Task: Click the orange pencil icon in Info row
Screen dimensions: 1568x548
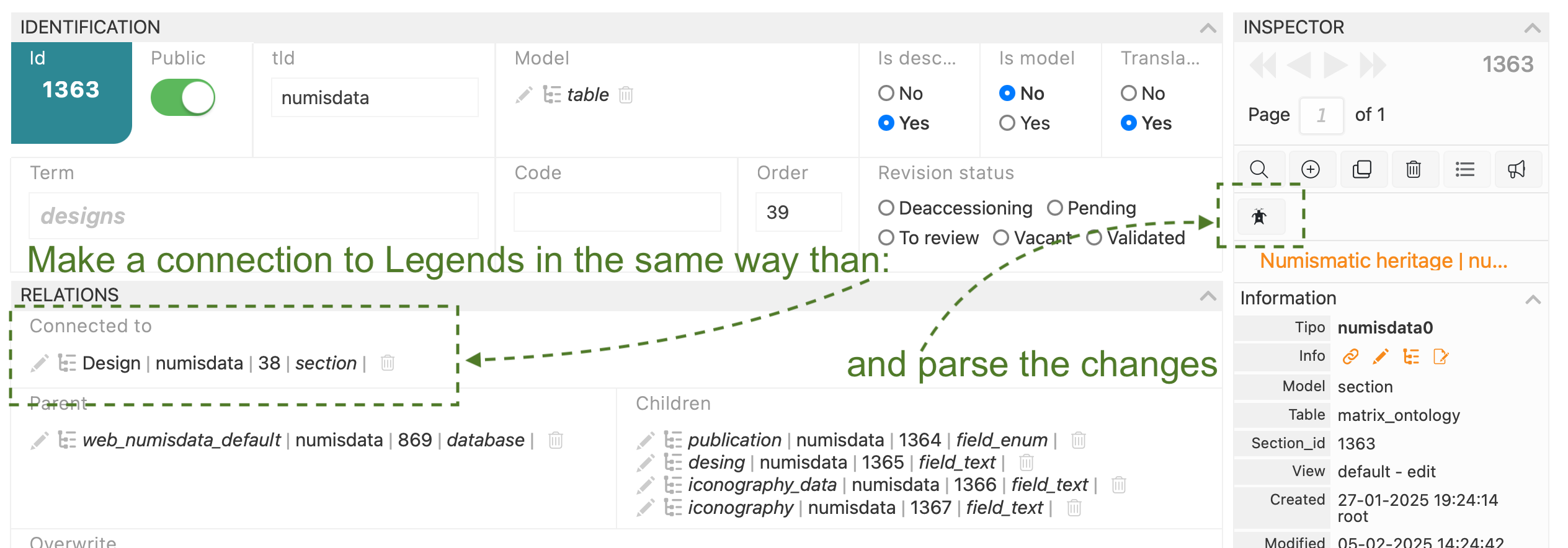Action: click(x=1381, y=356)
